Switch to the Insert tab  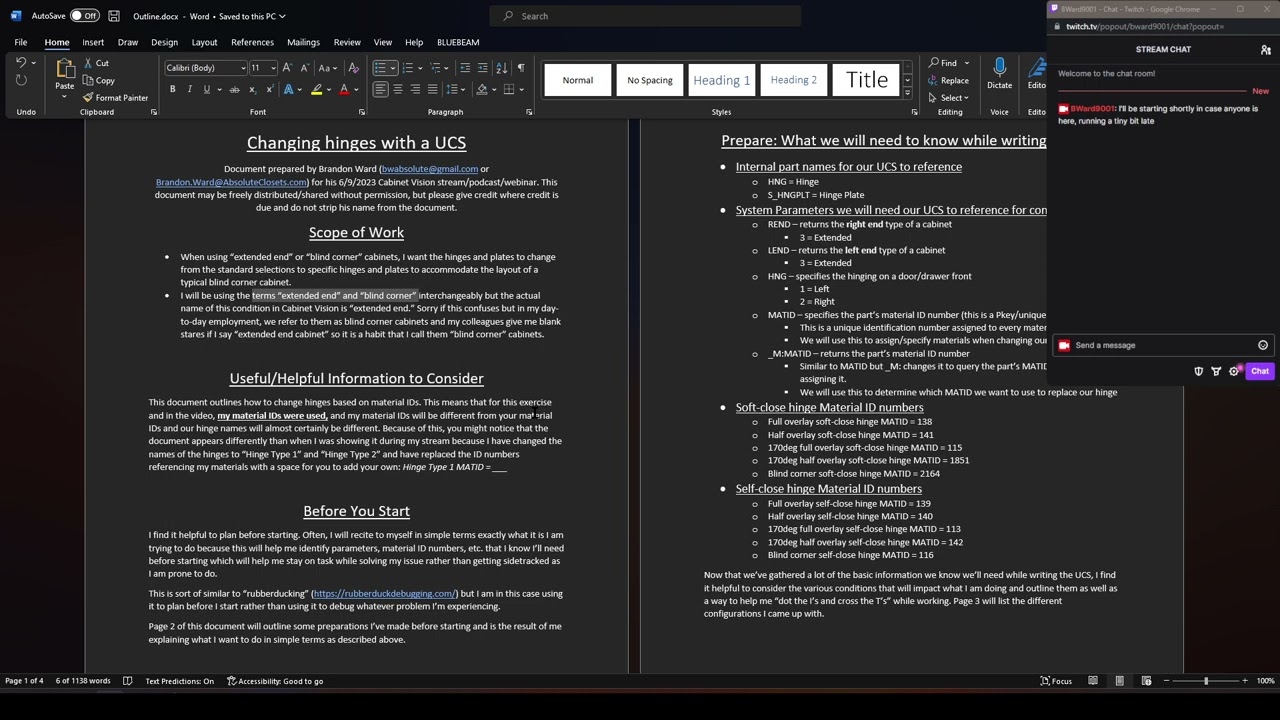93,42
